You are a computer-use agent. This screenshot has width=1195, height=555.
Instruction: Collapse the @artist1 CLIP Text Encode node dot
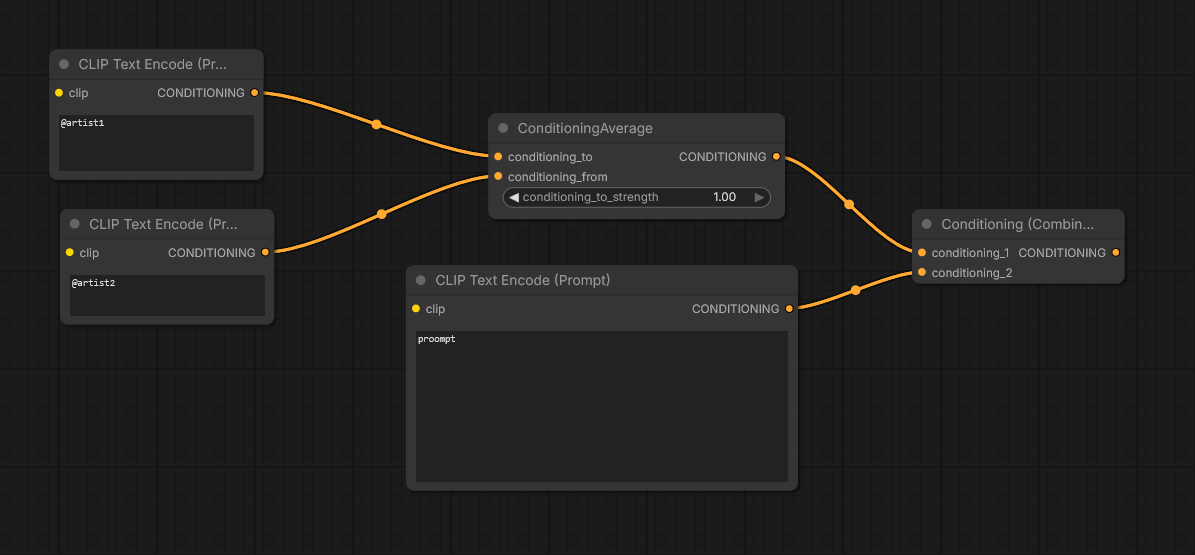coord(64,65)
